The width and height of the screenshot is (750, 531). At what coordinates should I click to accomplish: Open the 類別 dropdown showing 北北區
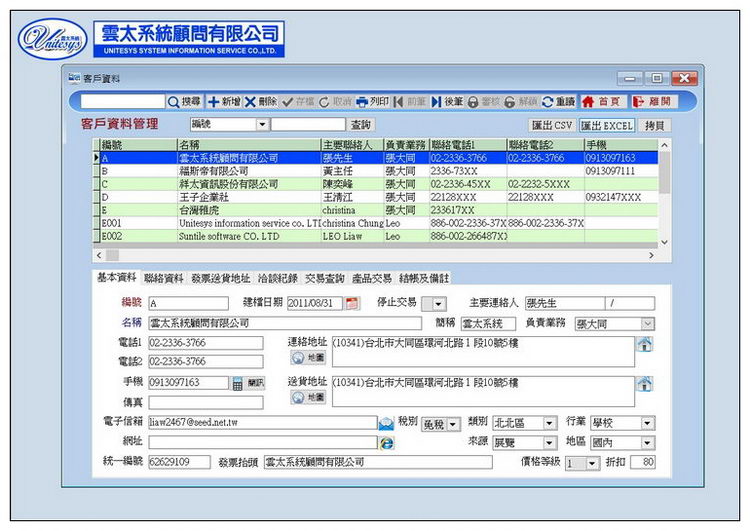pos(549,423)
